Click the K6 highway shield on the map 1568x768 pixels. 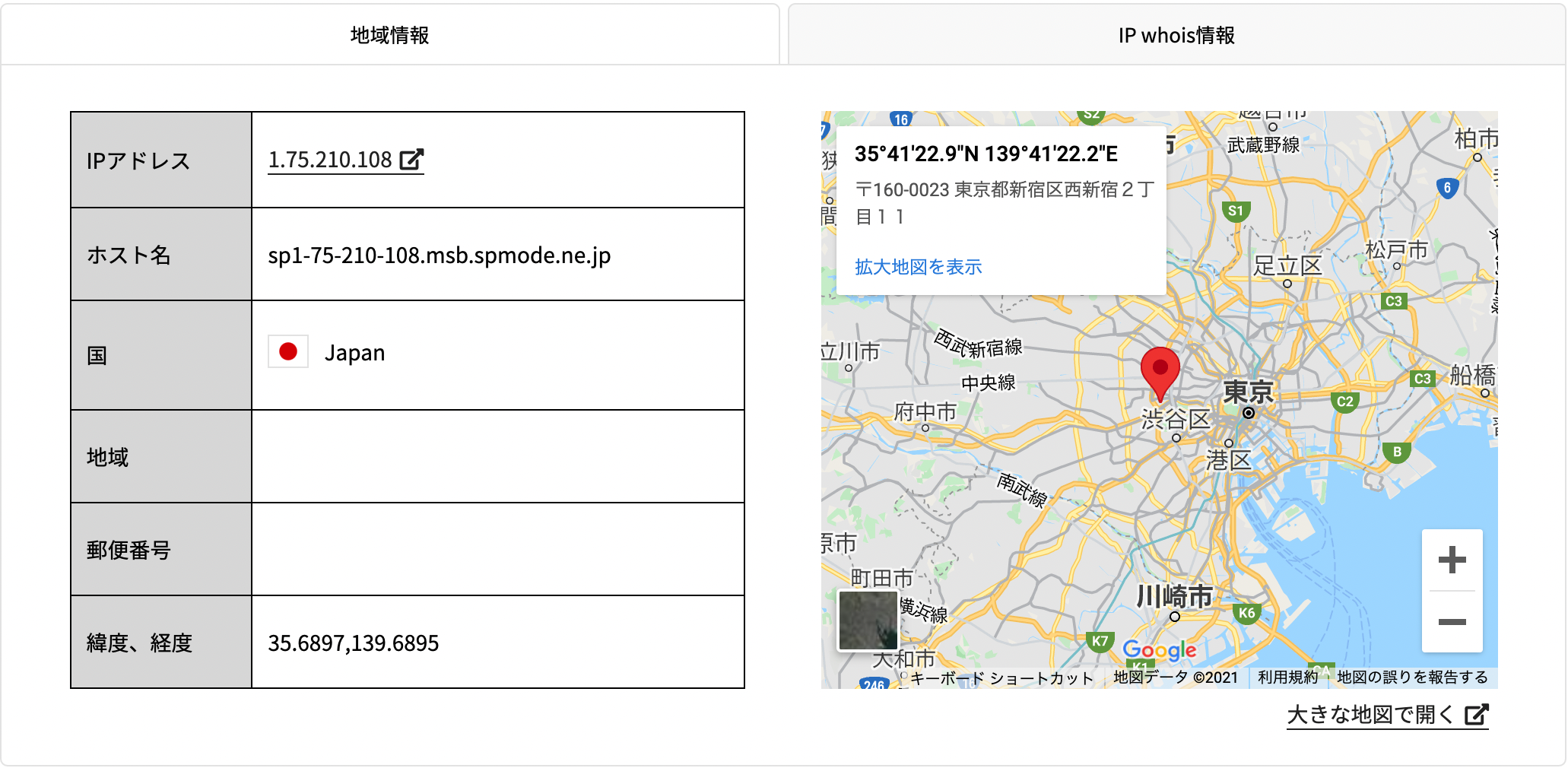pyautogui.click(x=1246, y=613)
